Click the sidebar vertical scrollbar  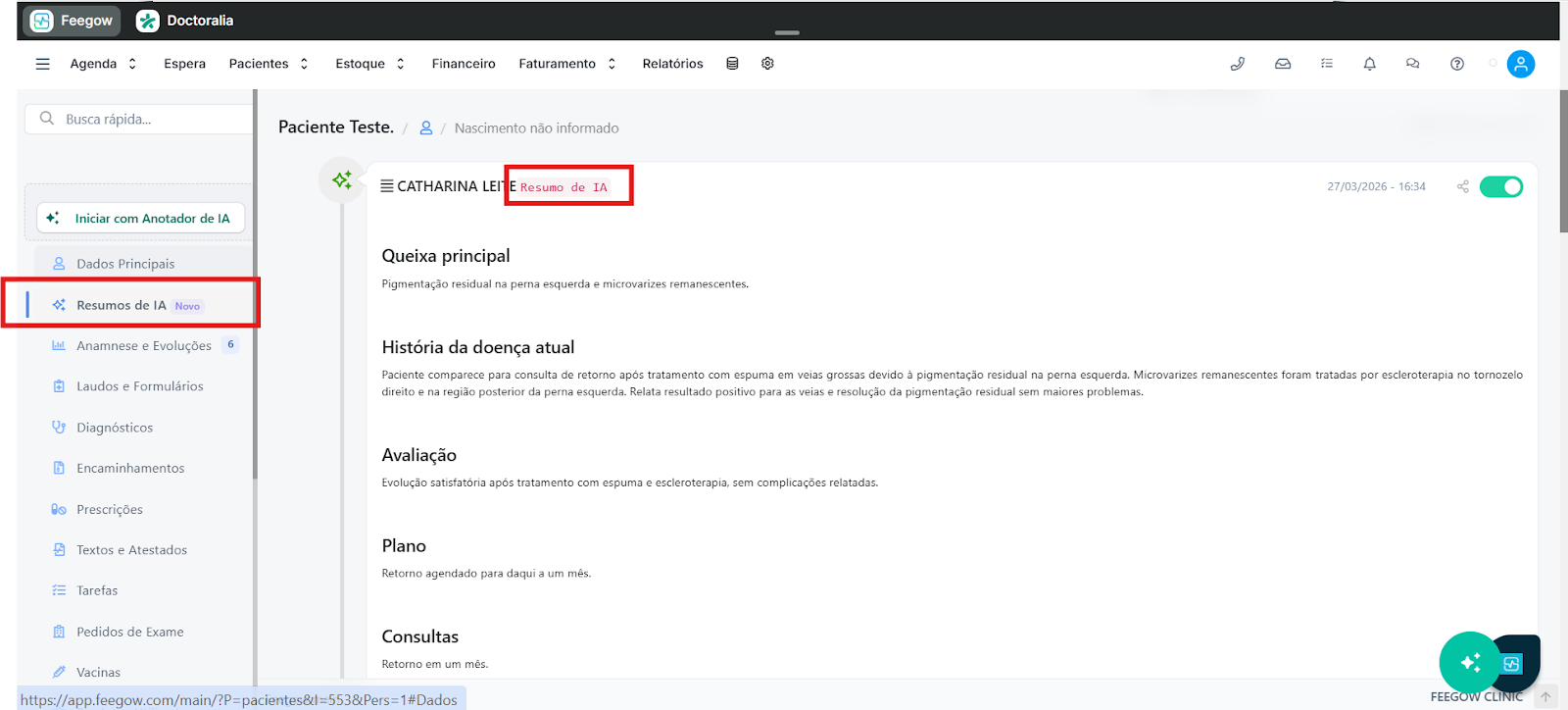click(256, 284)
